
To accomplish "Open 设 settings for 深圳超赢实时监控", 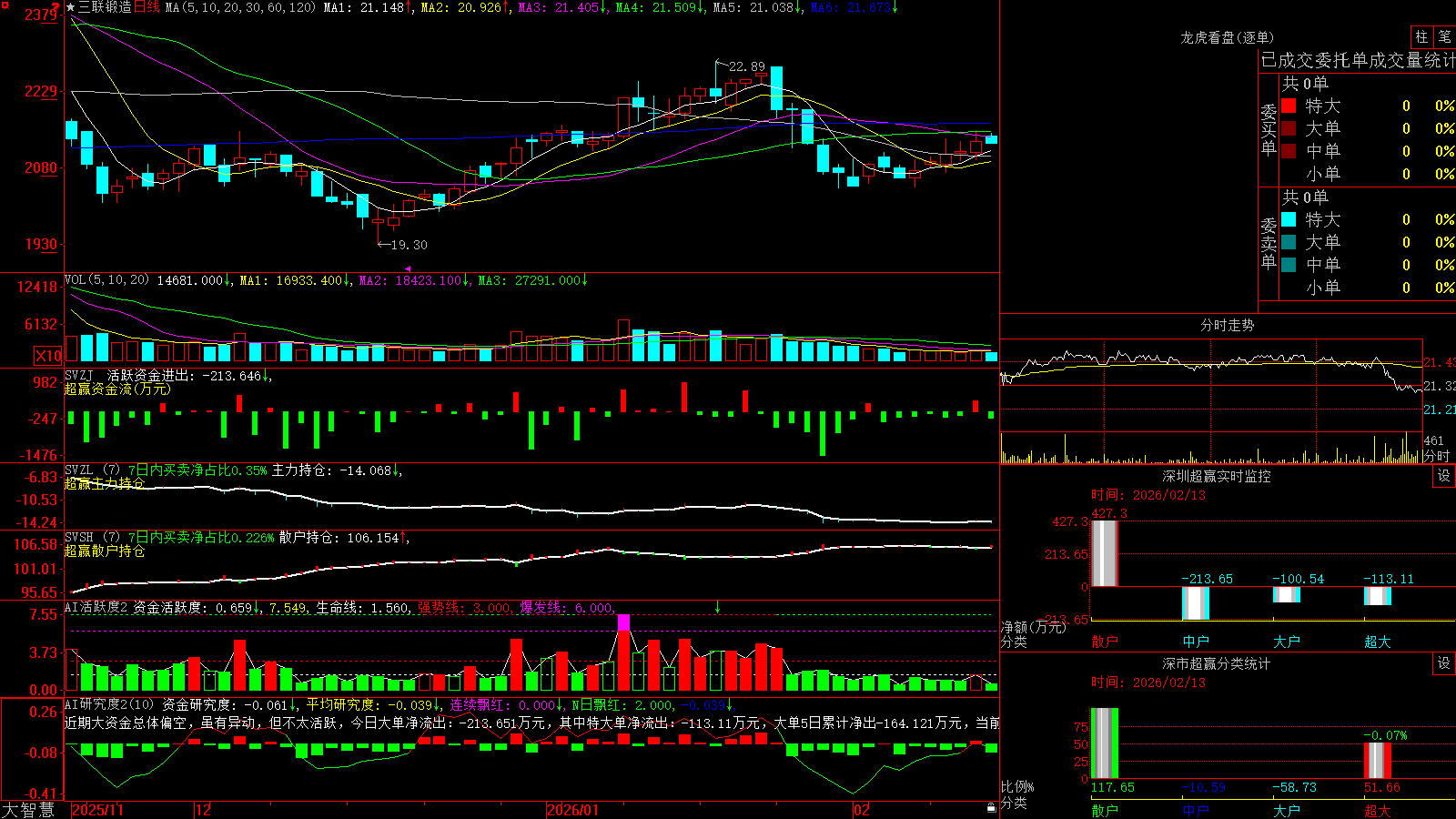I will [1444, 476].
